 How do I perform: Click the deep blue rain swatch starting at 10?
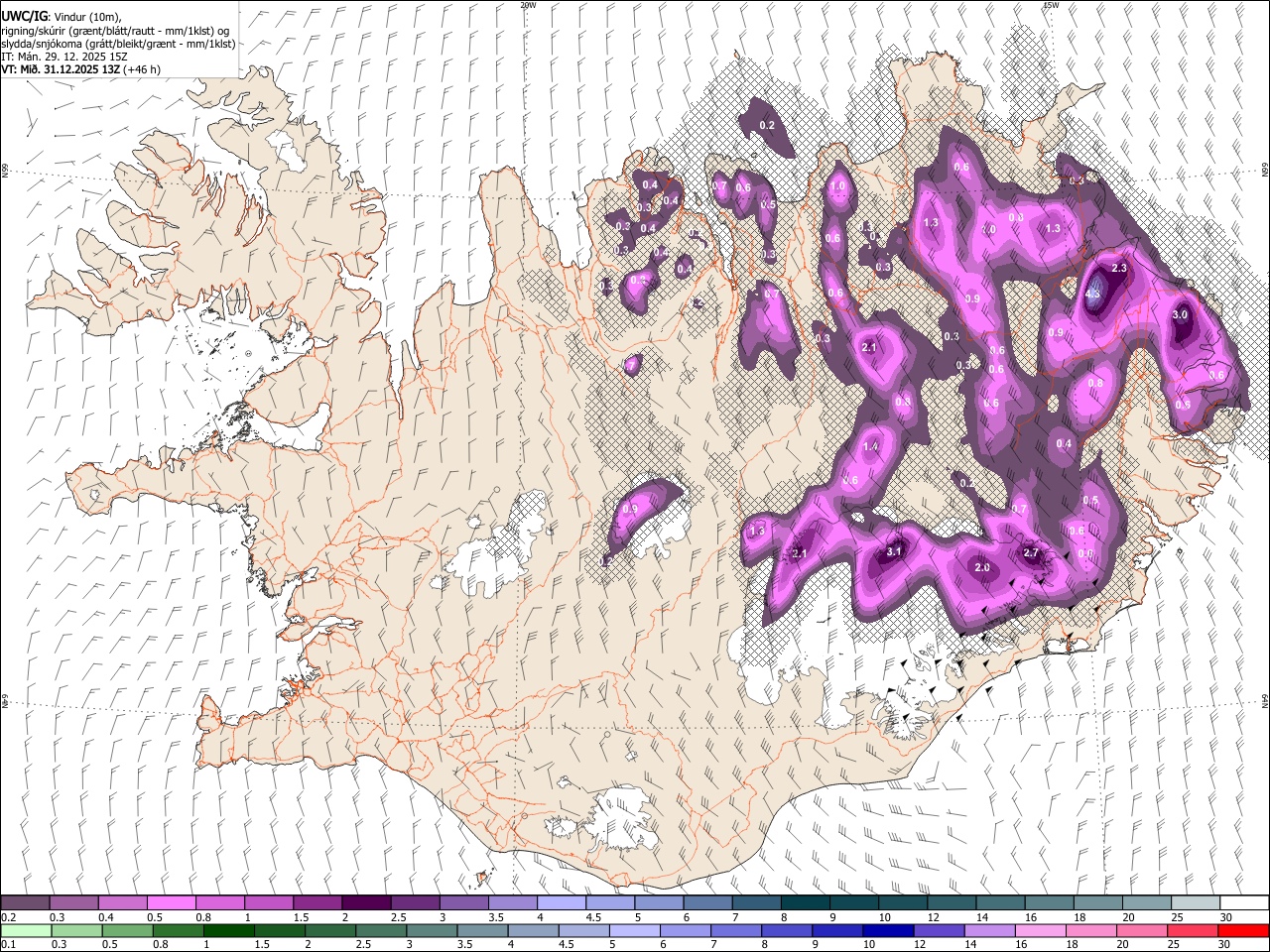pos(888,931)
